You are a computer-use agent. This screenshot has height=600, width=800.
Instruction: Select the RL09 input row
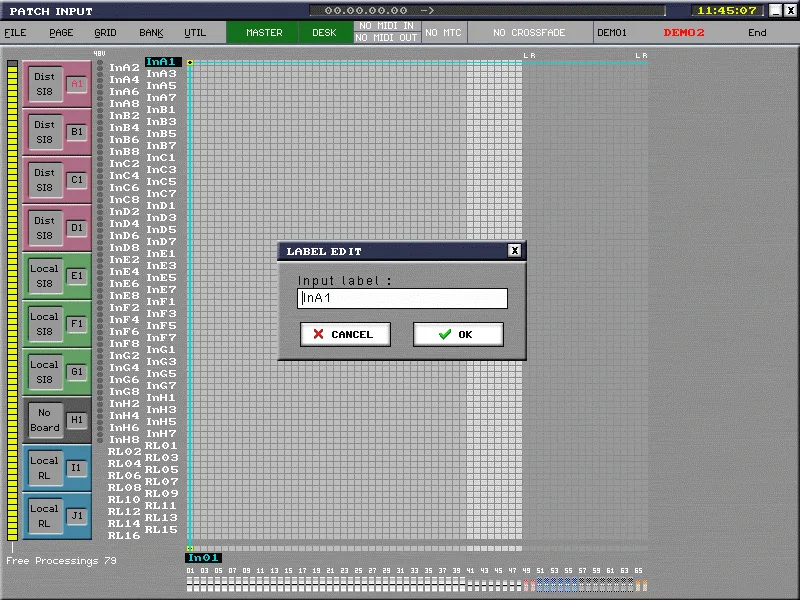161,493
